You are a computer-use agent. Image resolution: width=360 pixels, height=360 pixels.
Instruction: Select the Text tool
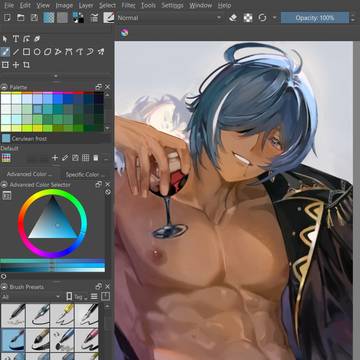point(16,39)
